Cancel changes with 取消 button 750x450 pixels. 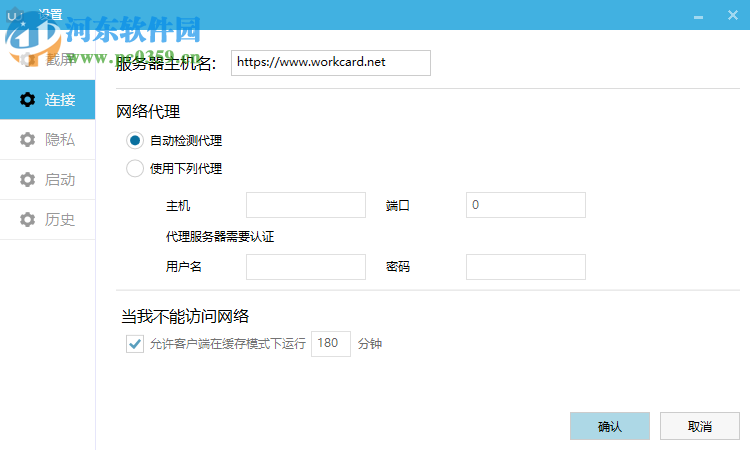(x=700, y=426)
